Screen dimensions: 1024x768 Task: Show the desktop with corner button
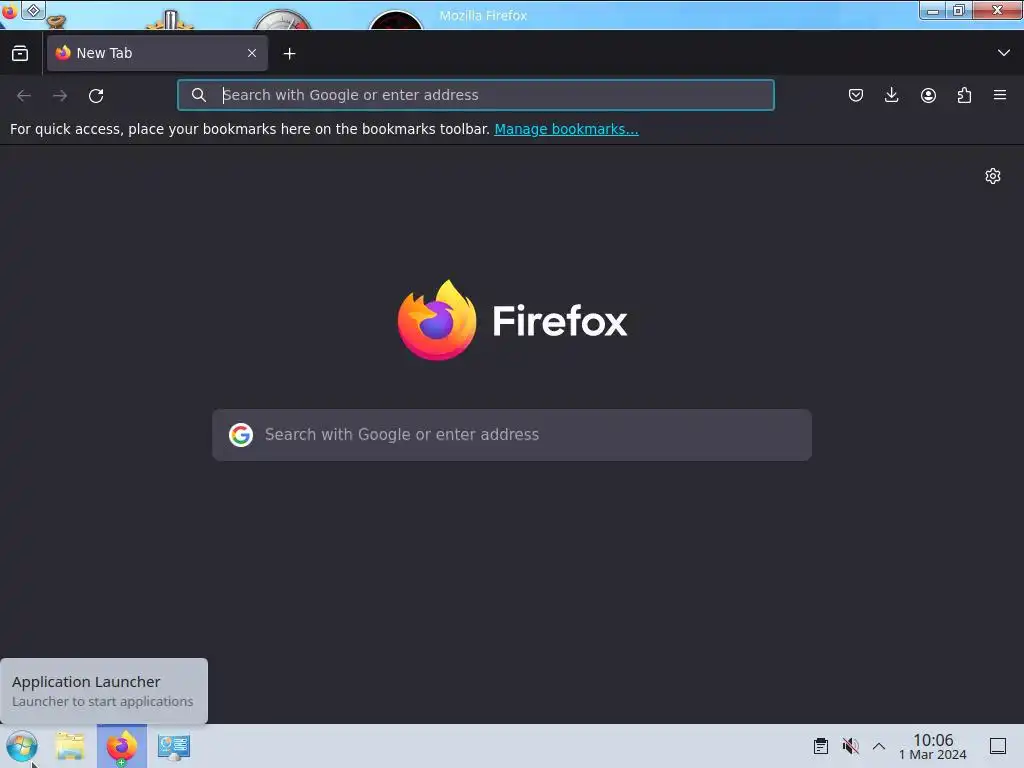998,746
